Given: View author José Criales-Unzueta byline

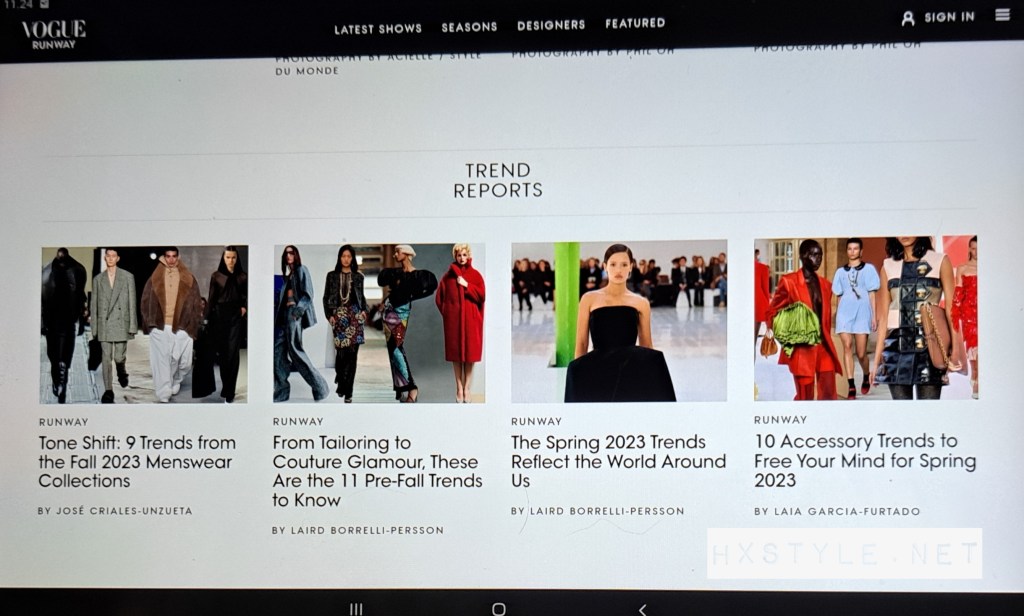Looking at the screenshot, I should point(115,511).
